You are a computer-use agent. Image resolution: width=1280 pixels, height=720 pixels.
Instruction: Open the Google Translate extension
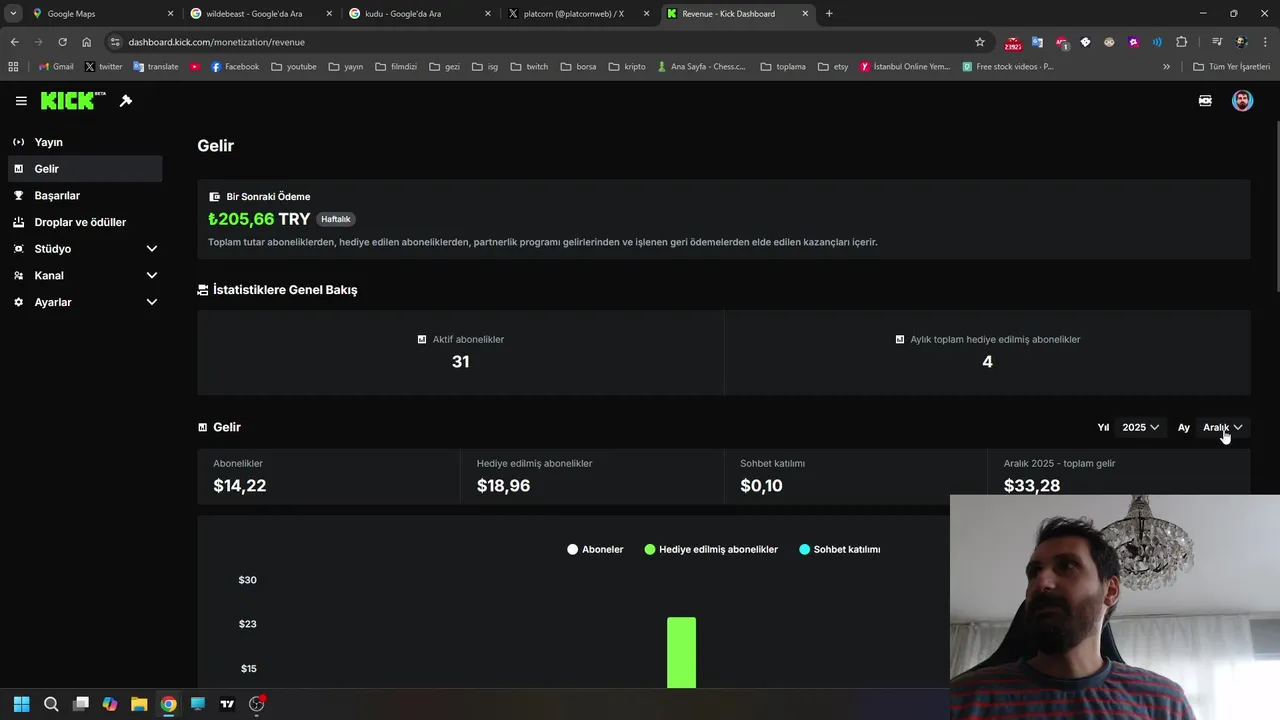(1037, 42)
